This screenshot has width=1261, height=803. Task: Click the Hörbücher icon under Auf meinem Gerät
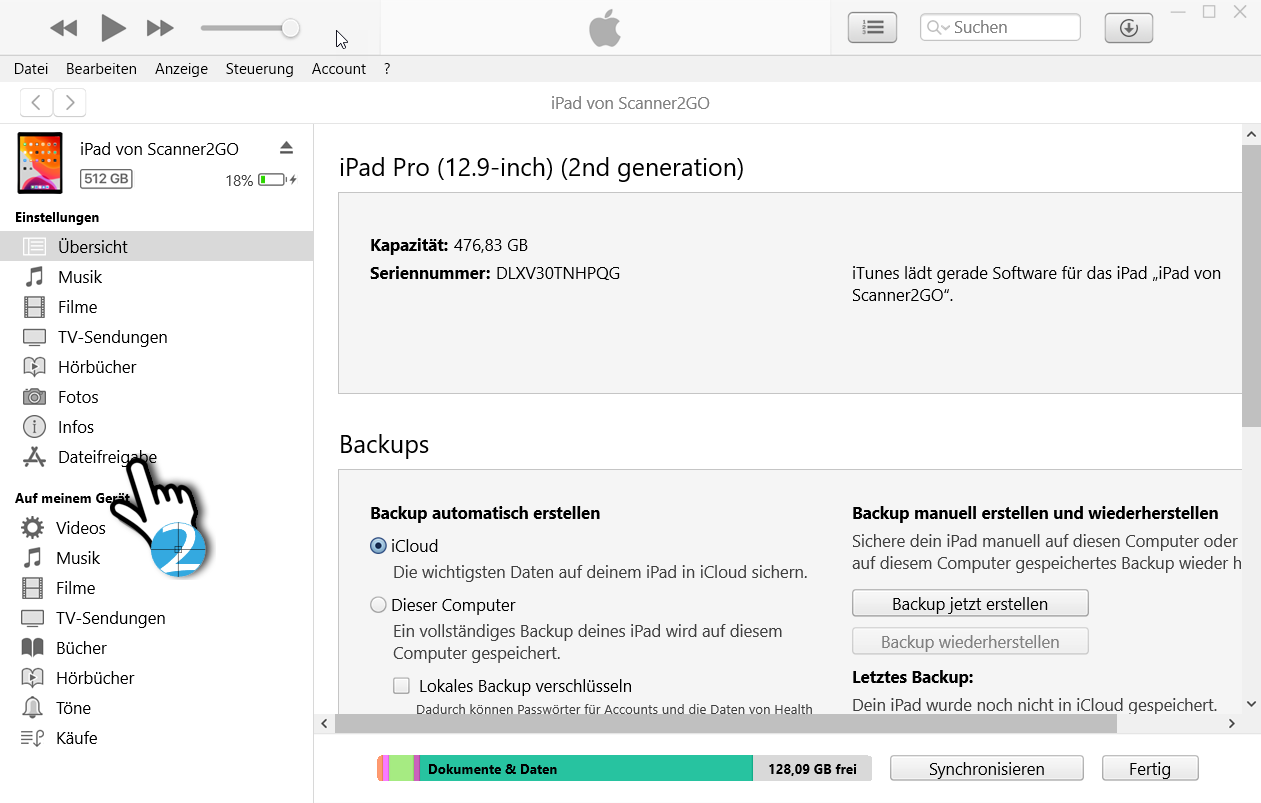pos(33,678)
